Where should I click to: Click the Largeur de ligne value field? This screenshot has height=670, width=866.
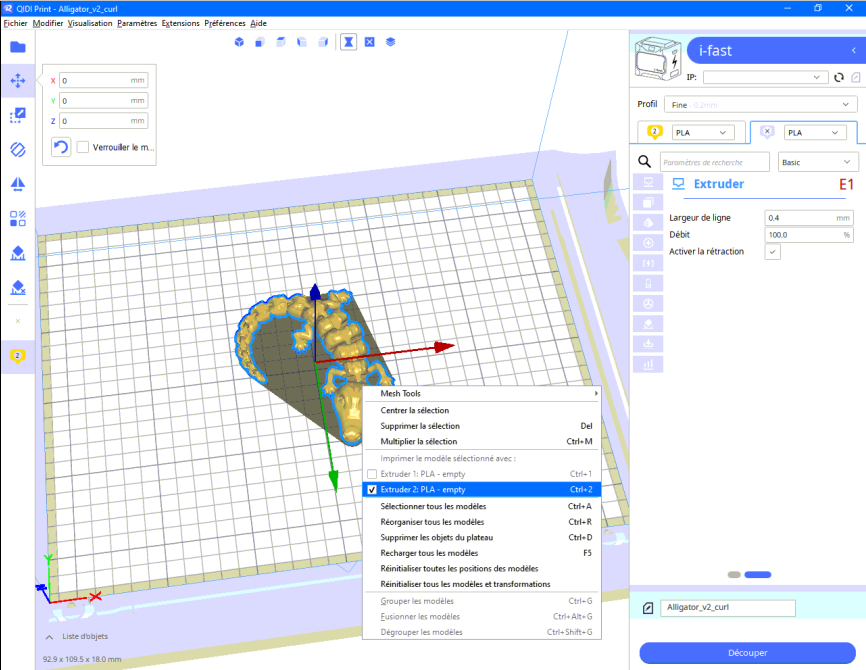pyautogui.click(x=809, y=218)
